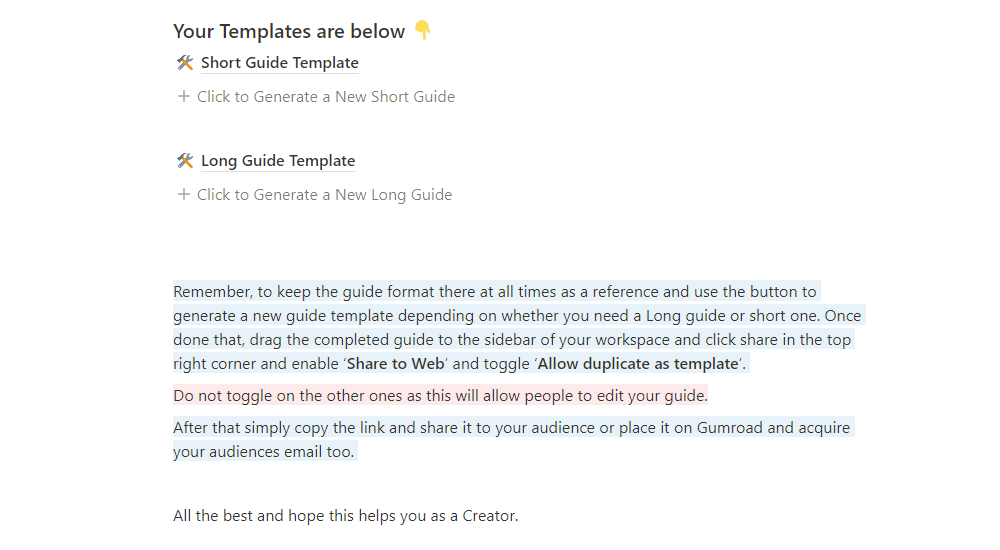
Task: Click the line starting 'Remember, to keep the guide'
Action: click(495, 292)
